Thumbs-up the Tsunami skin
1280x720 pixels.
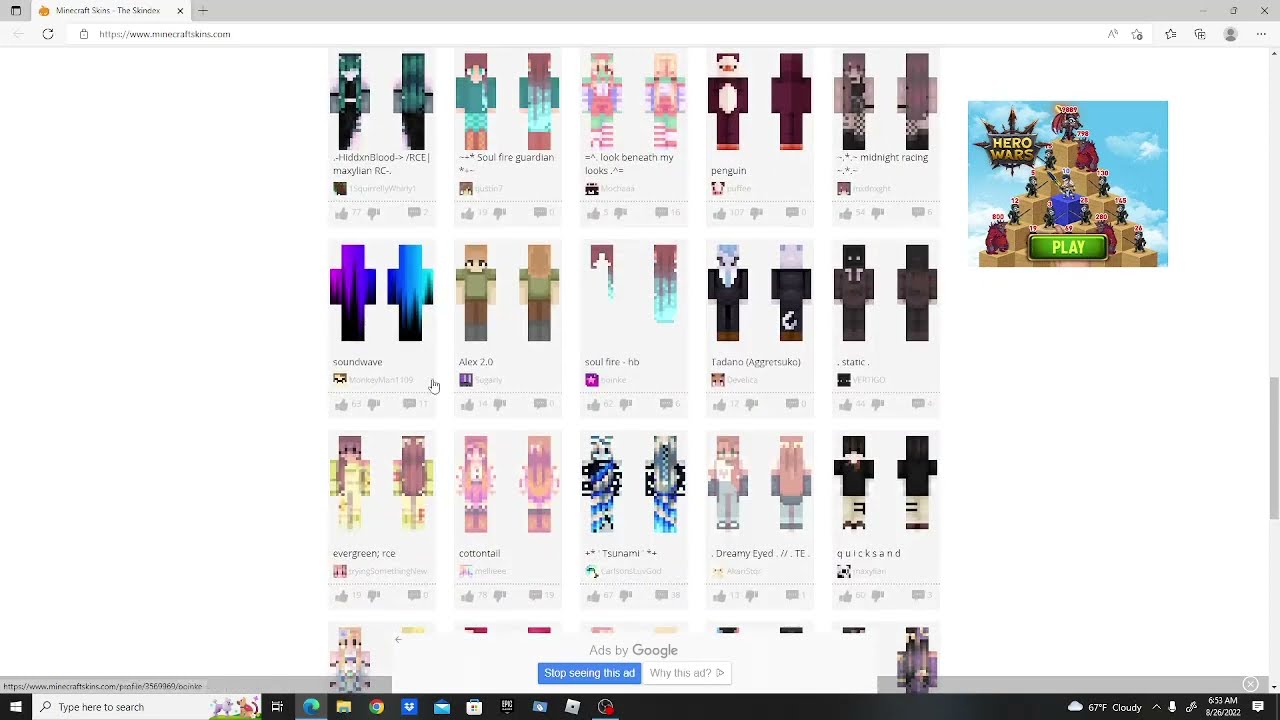tap(594, 596)
